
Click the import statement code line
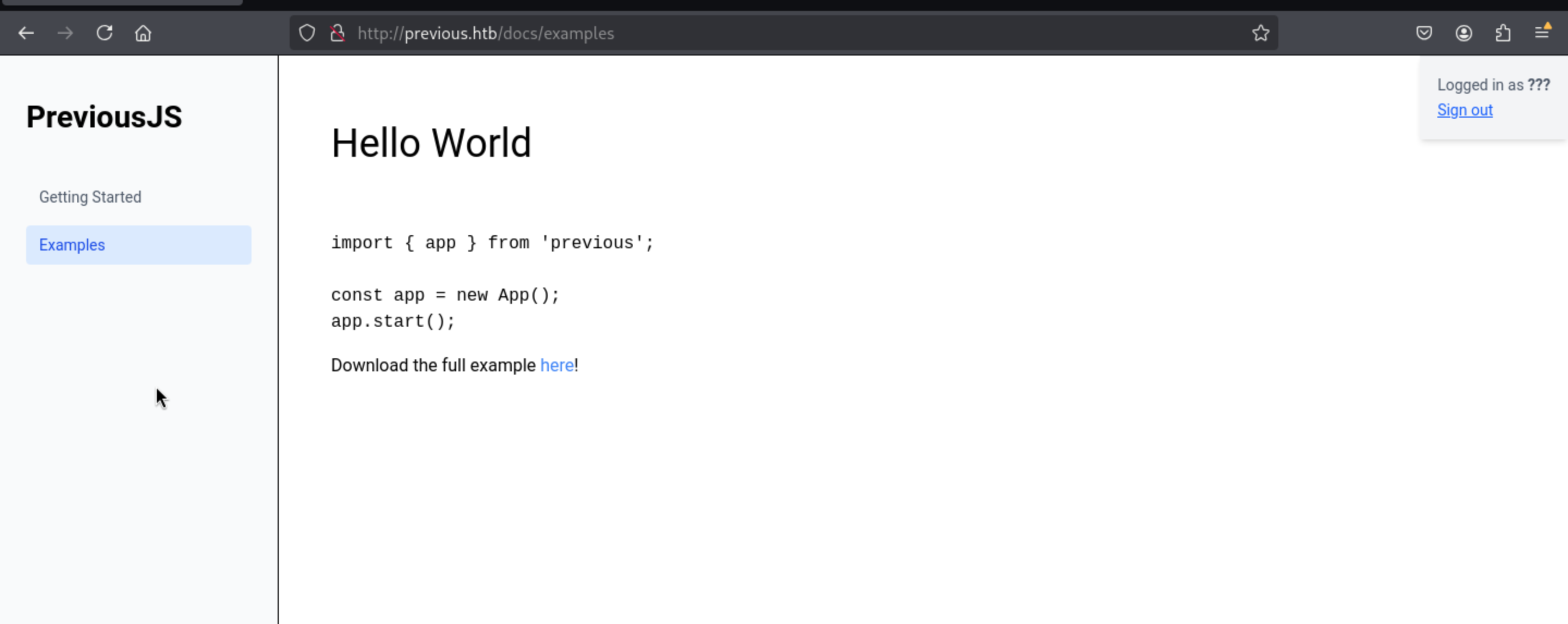492,243
